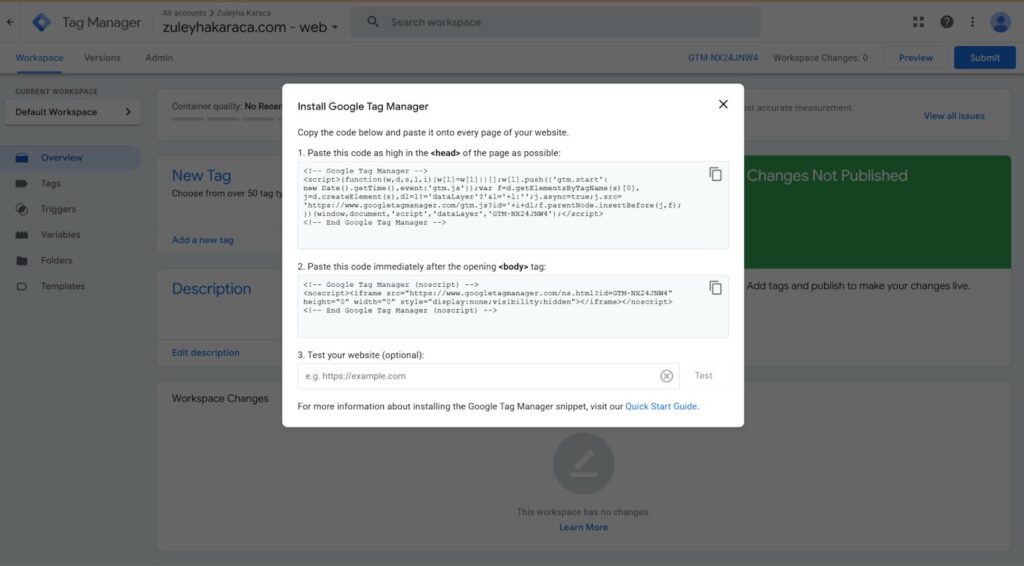Copy the body noscript snippet

pos(715,288)
